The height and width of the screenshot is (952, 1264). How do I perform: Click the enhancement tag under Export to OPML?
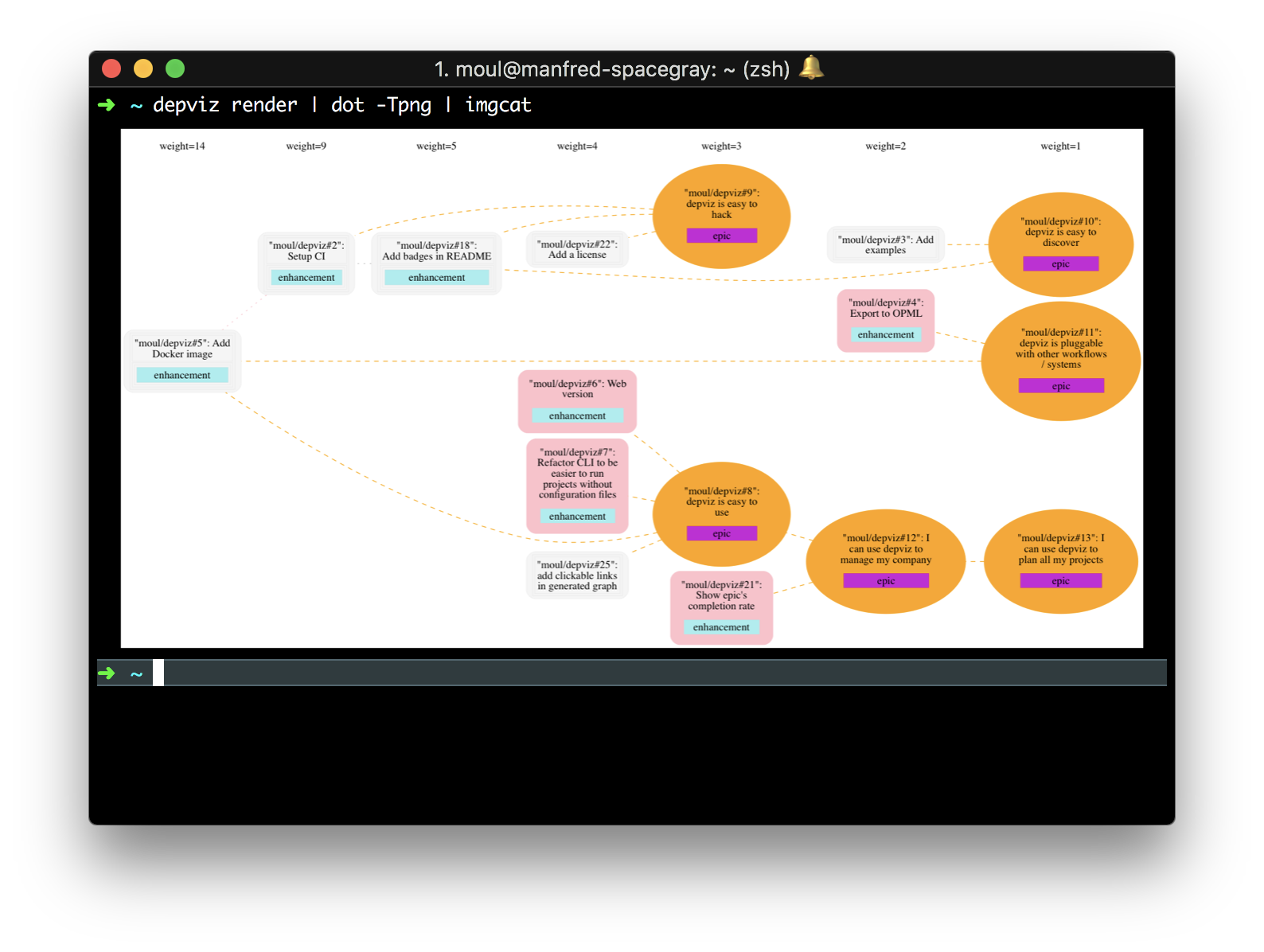[886, 334]
